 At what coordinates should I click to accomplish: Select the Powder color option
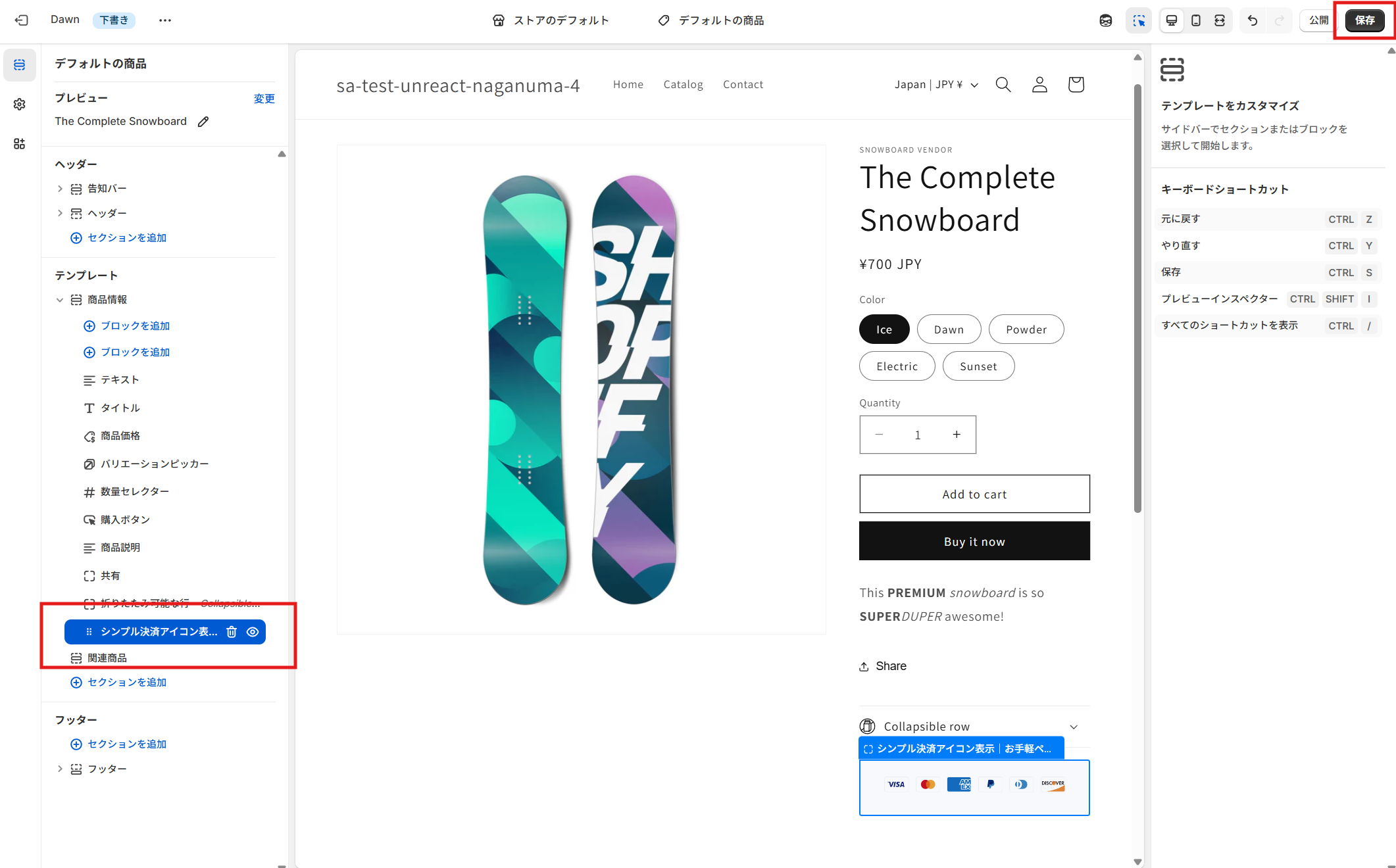coord(1026,329)
